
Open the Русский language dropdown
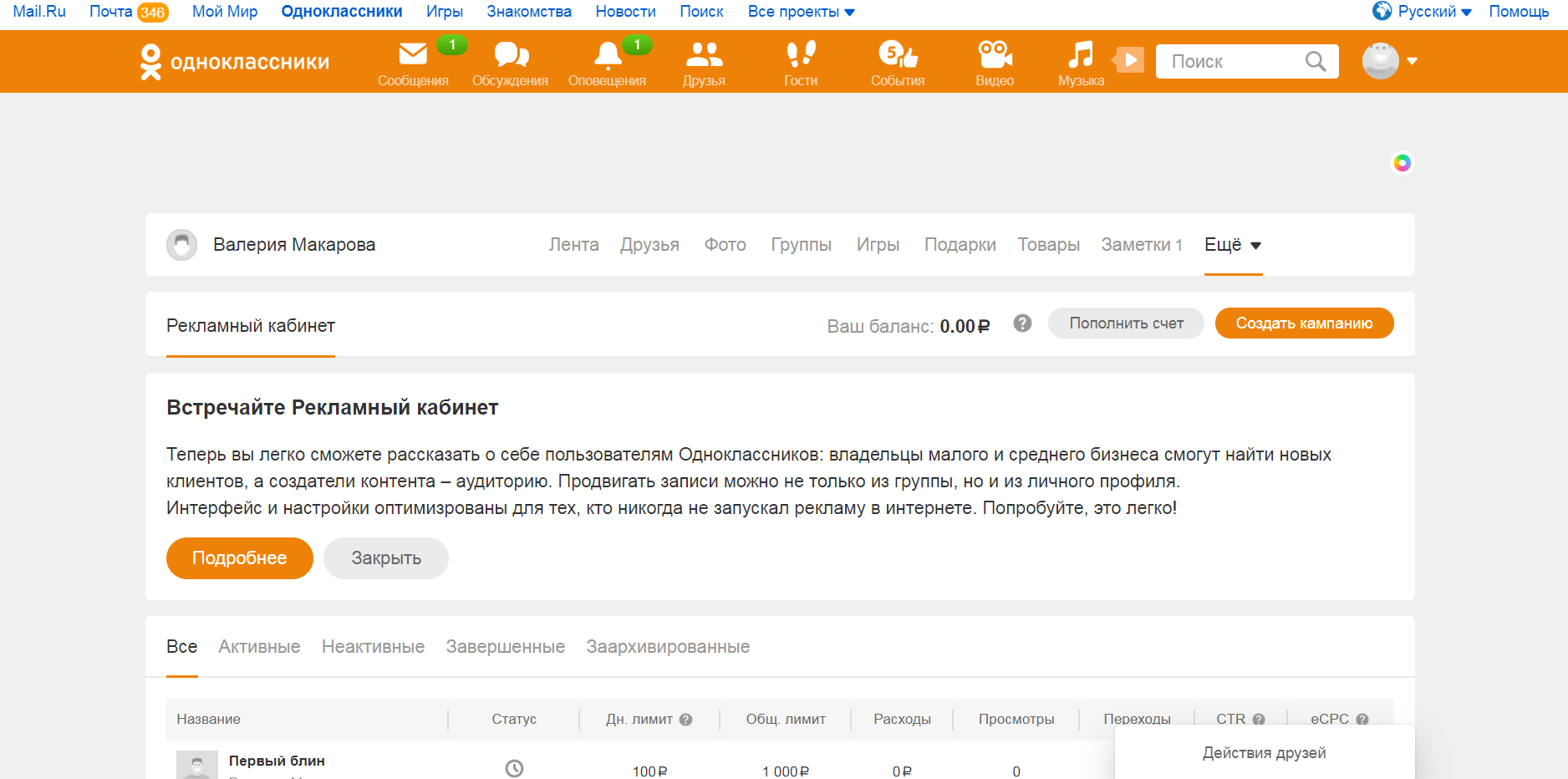[x=1434, y=12]
